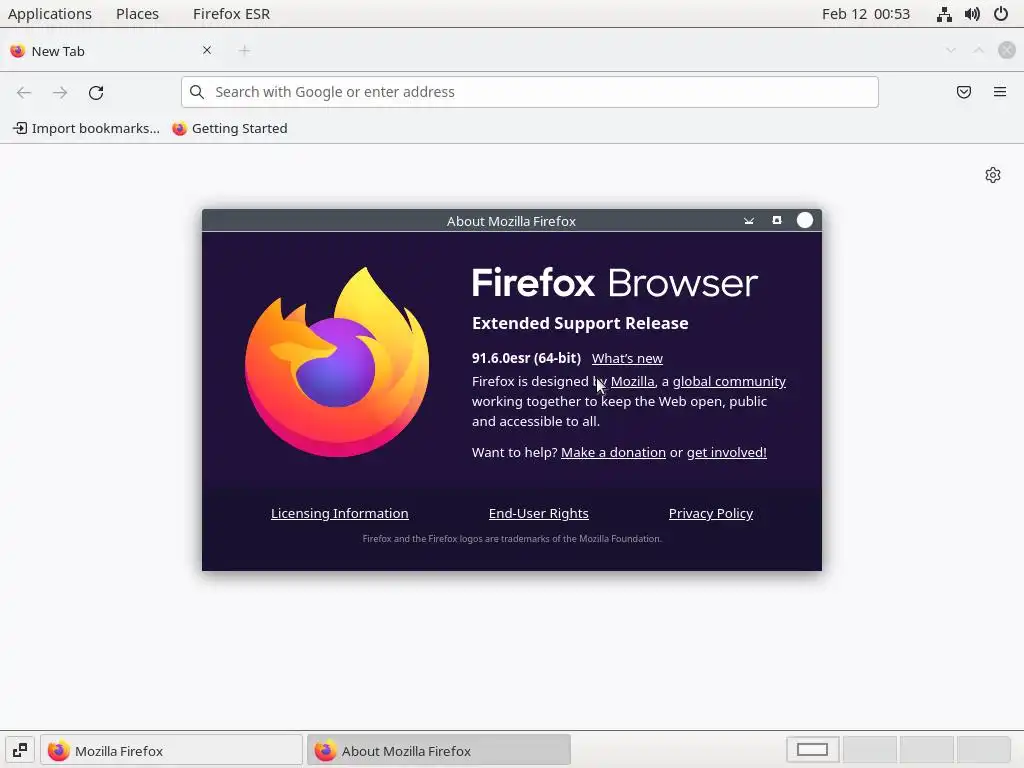This screenshot has width=1024, height=768.
Task: Click Import bookmarks in bookmarks toolbar
Action: pos(86,128)
